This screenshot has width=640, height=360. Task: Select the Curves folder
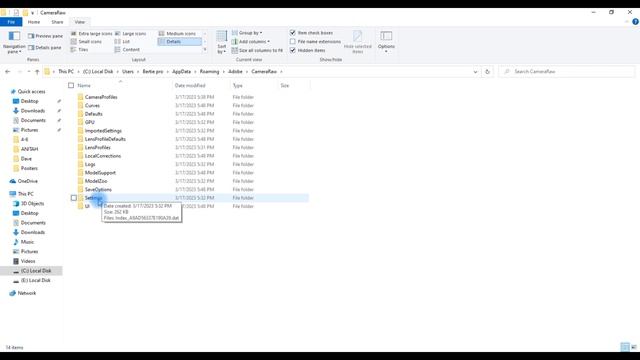(x=92, y=105)
